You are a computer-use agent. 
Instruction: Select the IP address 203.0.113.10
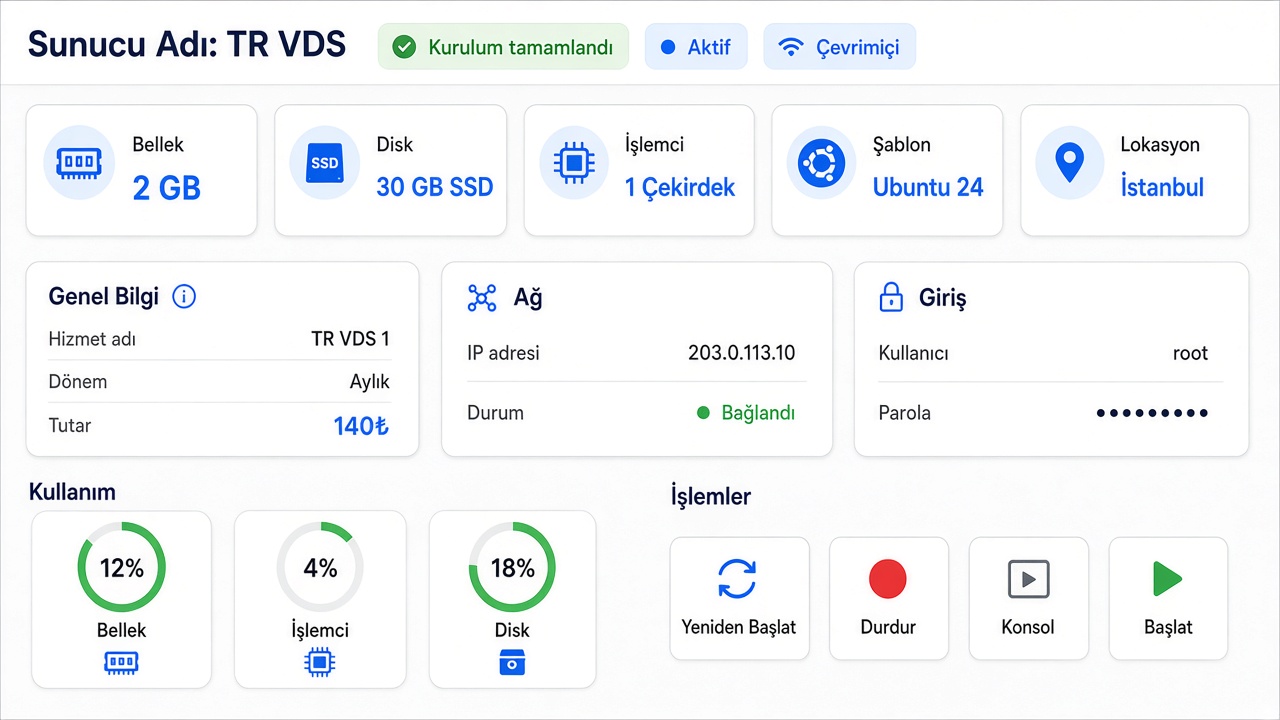point(742,353)
